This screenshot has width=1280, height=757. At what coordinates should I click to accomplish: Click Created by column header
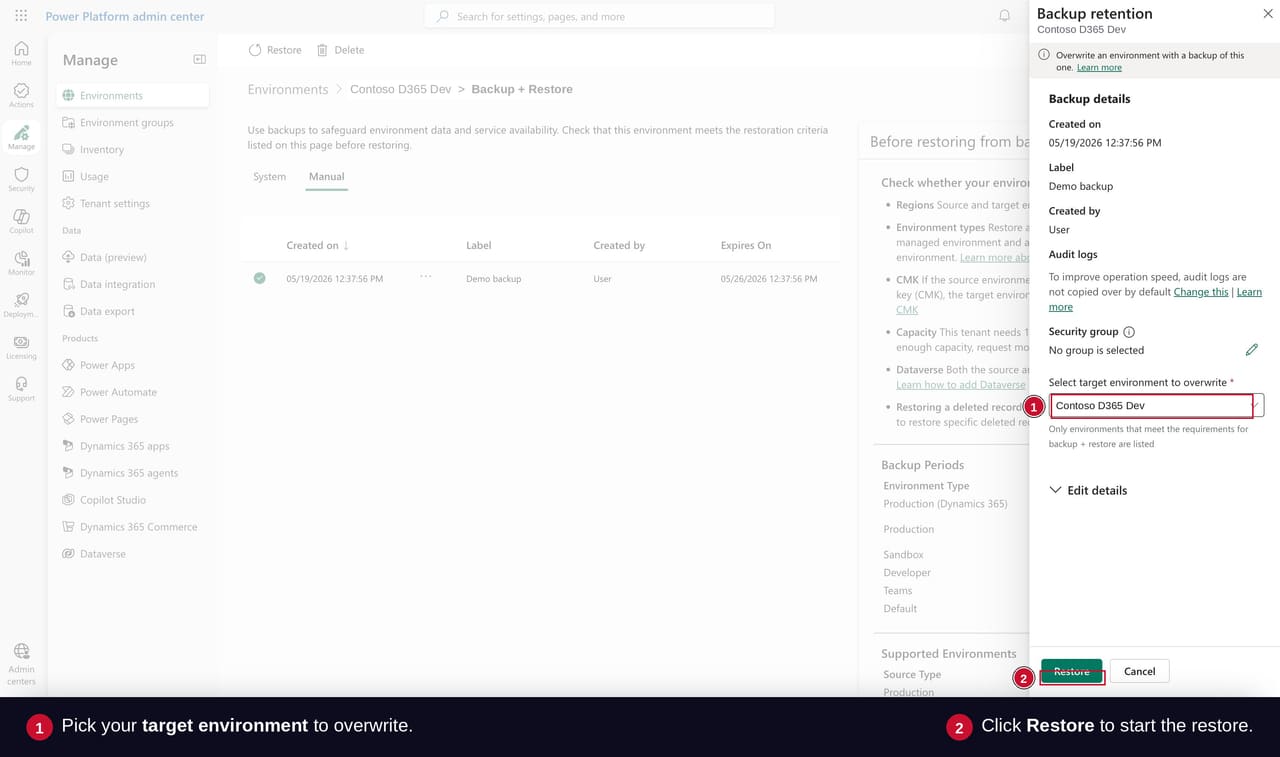tap(619, 245)
